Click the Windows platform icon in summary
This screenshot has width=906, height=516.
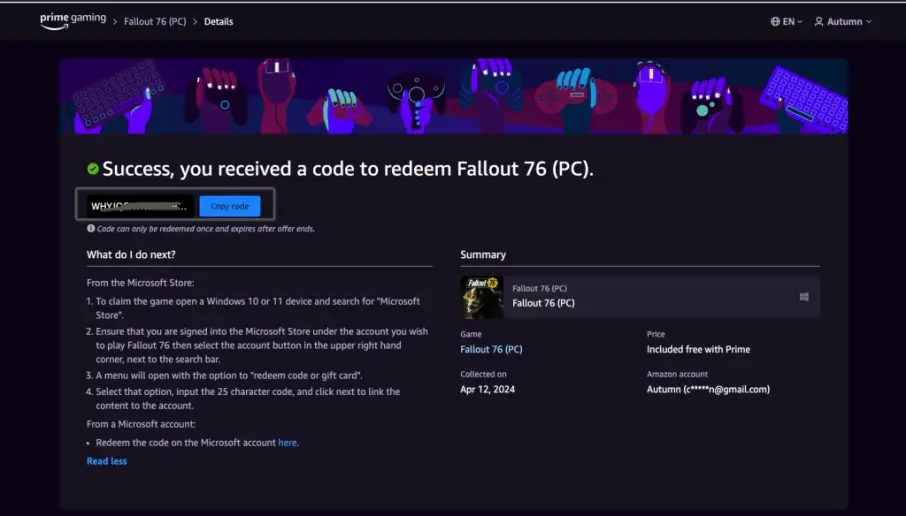click(804, 297)
